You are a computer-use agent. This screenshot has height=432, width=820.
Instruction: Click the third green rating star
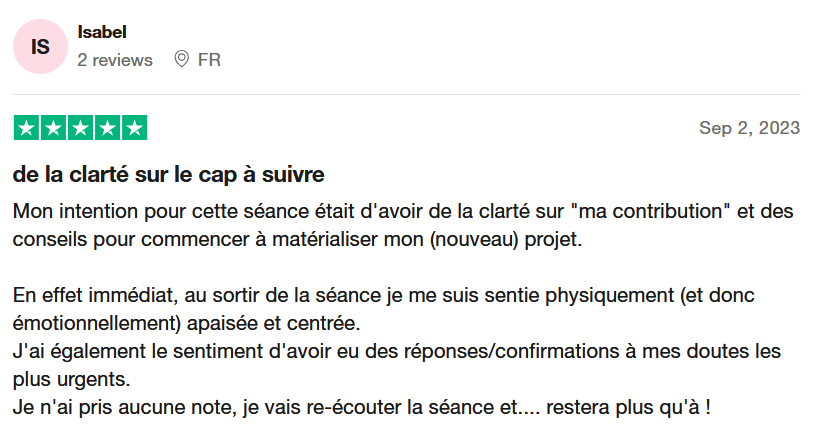80,128
